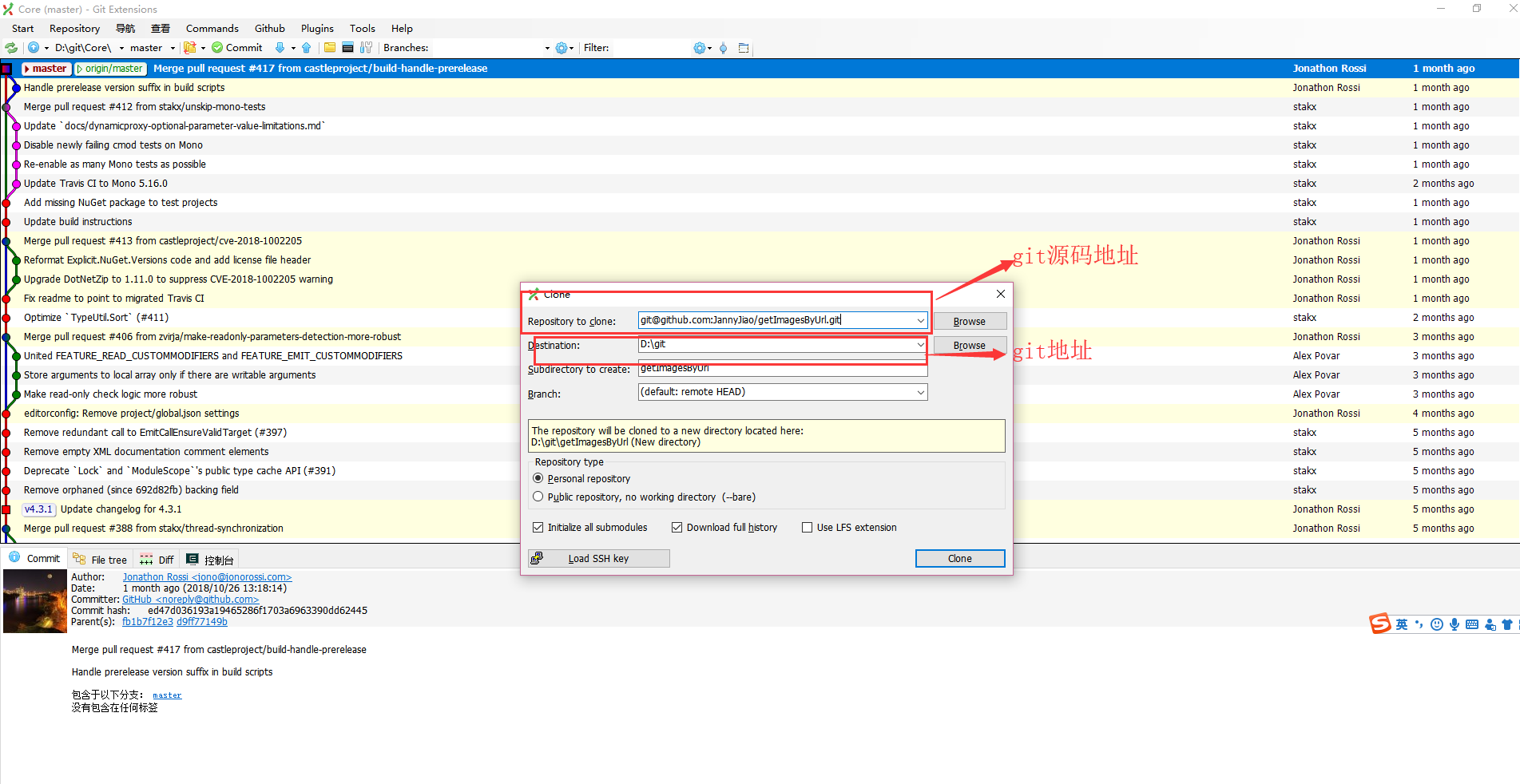Toggle Download full history checkbox
Viewport: 1520px width, 784px height.
pyautogui.click(x=677, y=528)
